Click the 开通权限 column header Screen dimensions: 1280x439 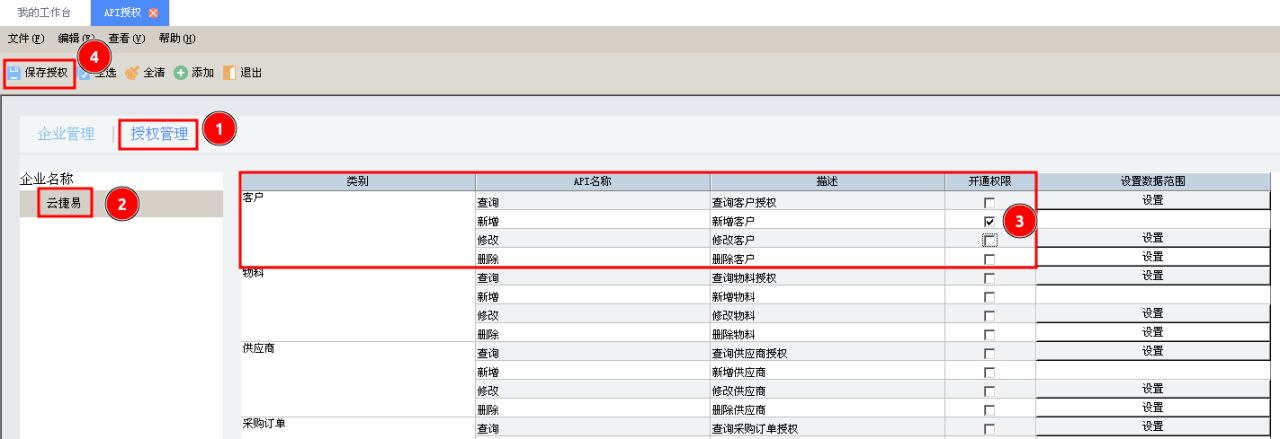(990, 181)
